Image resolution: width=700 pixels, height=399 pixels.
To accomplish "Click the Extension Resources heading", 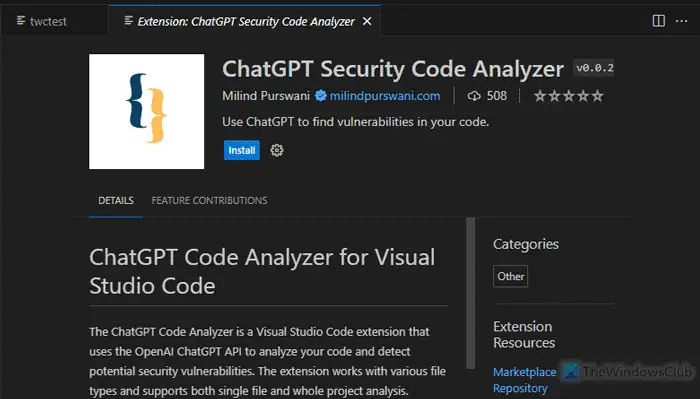I will (x=524, y=335).
